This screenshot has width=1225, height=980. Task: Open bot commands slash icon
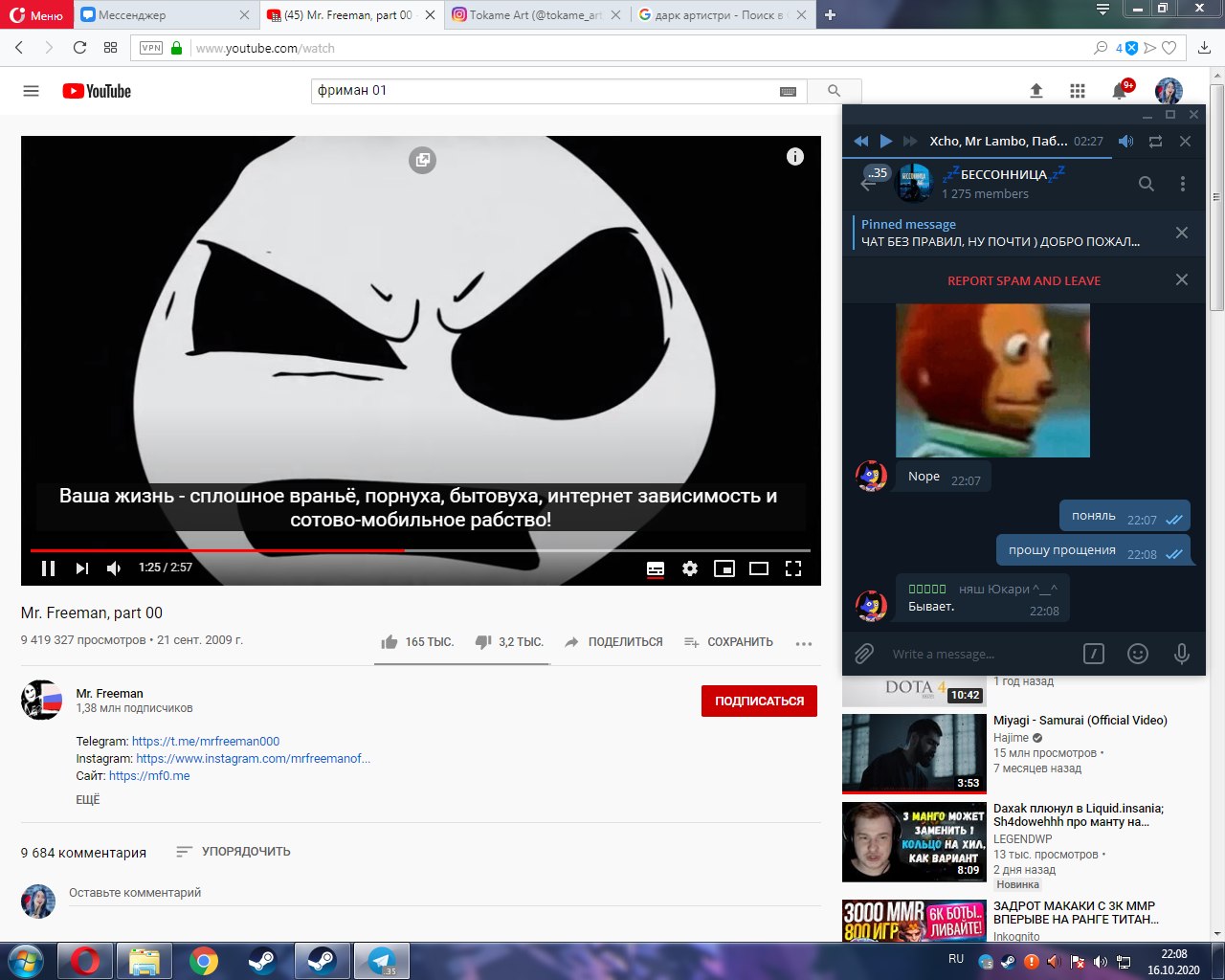1093,654
